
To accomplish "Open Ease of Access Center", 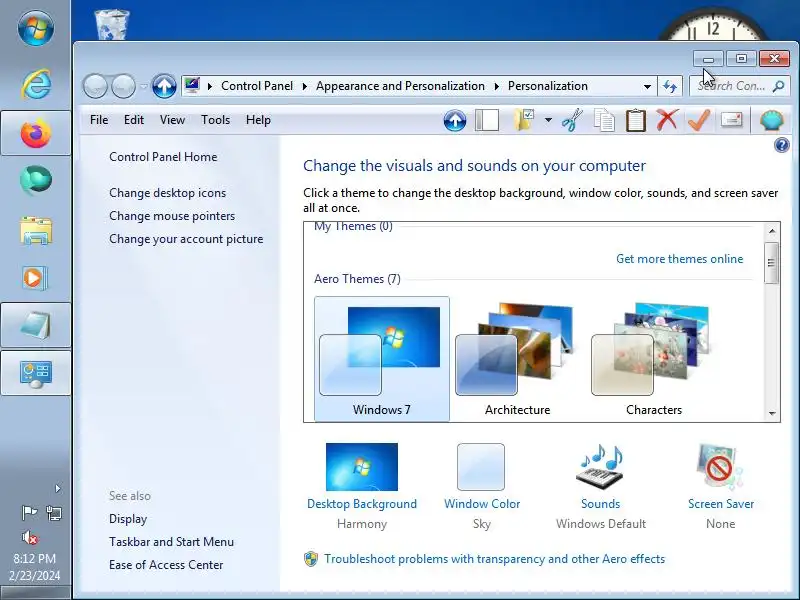I will (166, 565).
